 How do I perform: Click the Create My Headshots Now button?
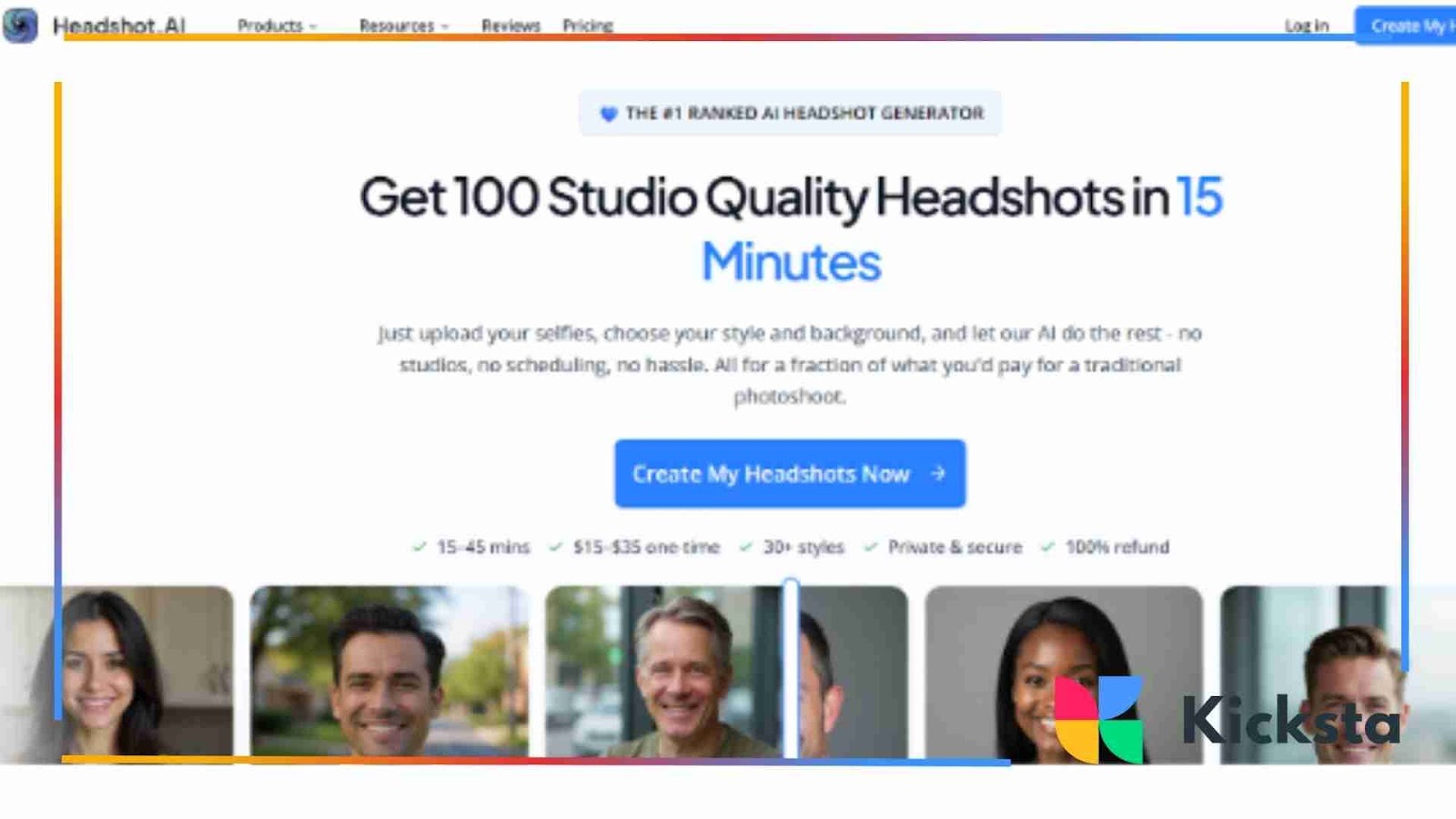(790, 473)
